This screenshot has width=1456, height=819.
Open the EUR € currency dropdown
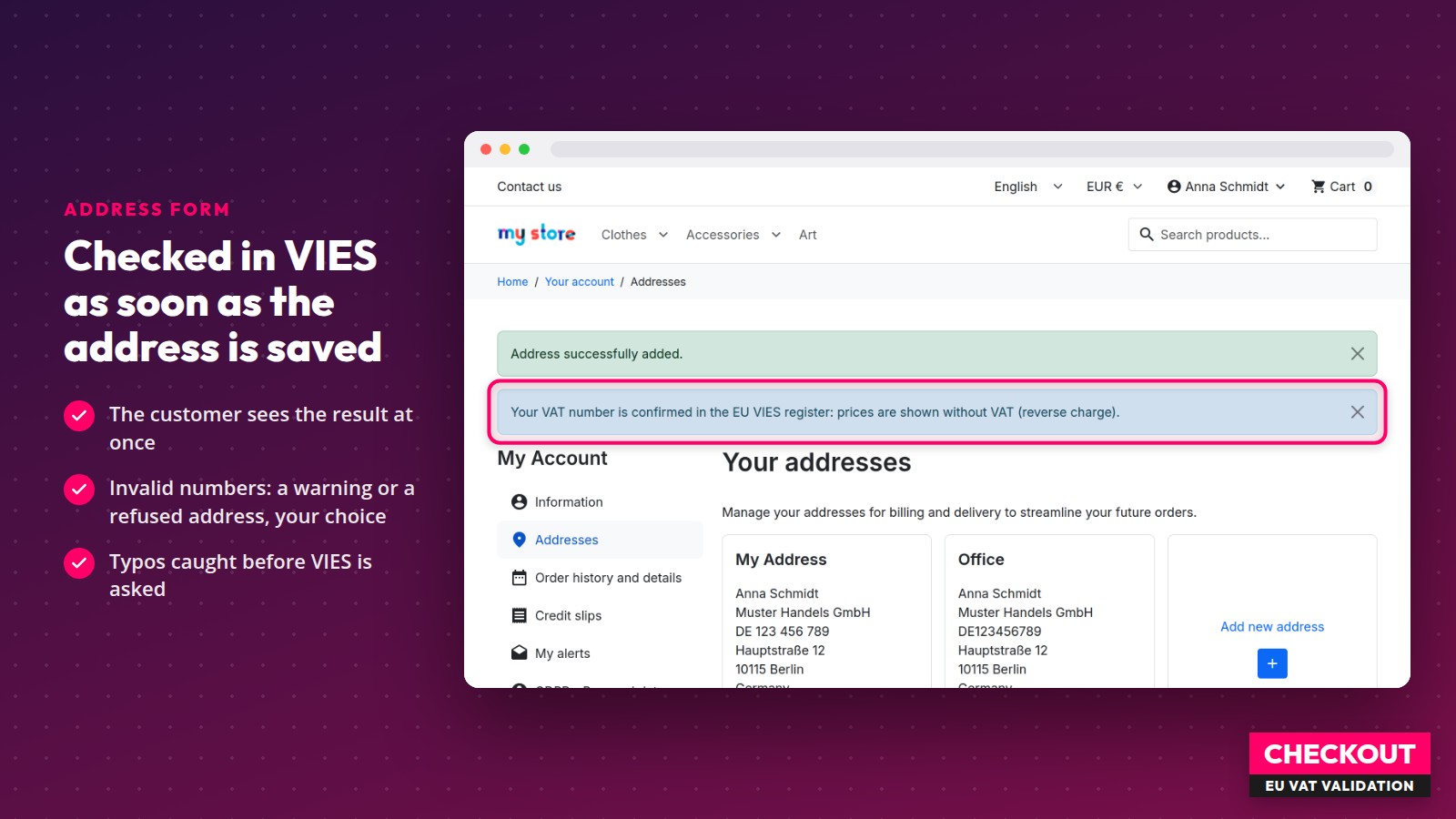tap(1115, 187)
